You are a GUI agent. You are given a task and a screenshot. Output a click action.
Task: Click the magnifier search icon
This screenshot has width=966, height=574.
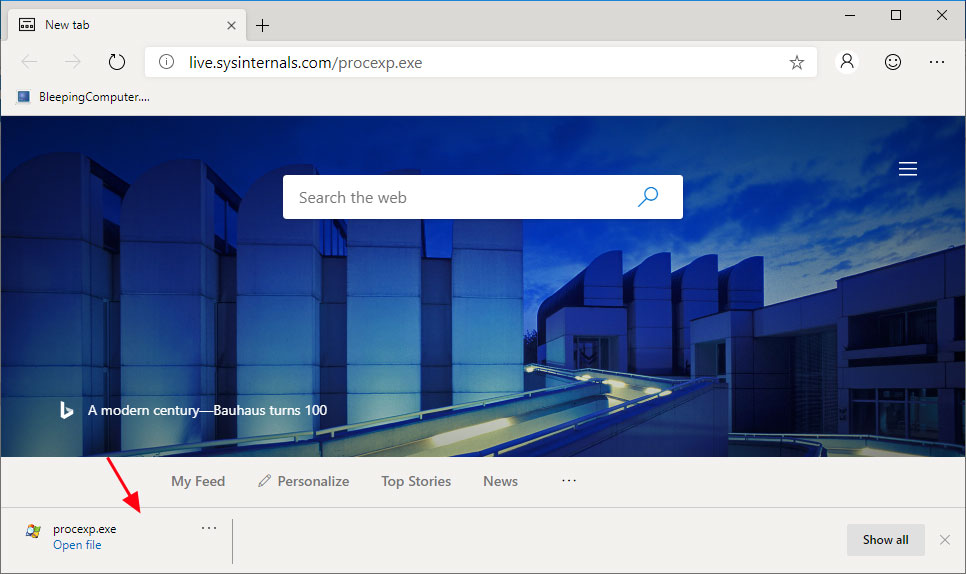tap(647, 197)
